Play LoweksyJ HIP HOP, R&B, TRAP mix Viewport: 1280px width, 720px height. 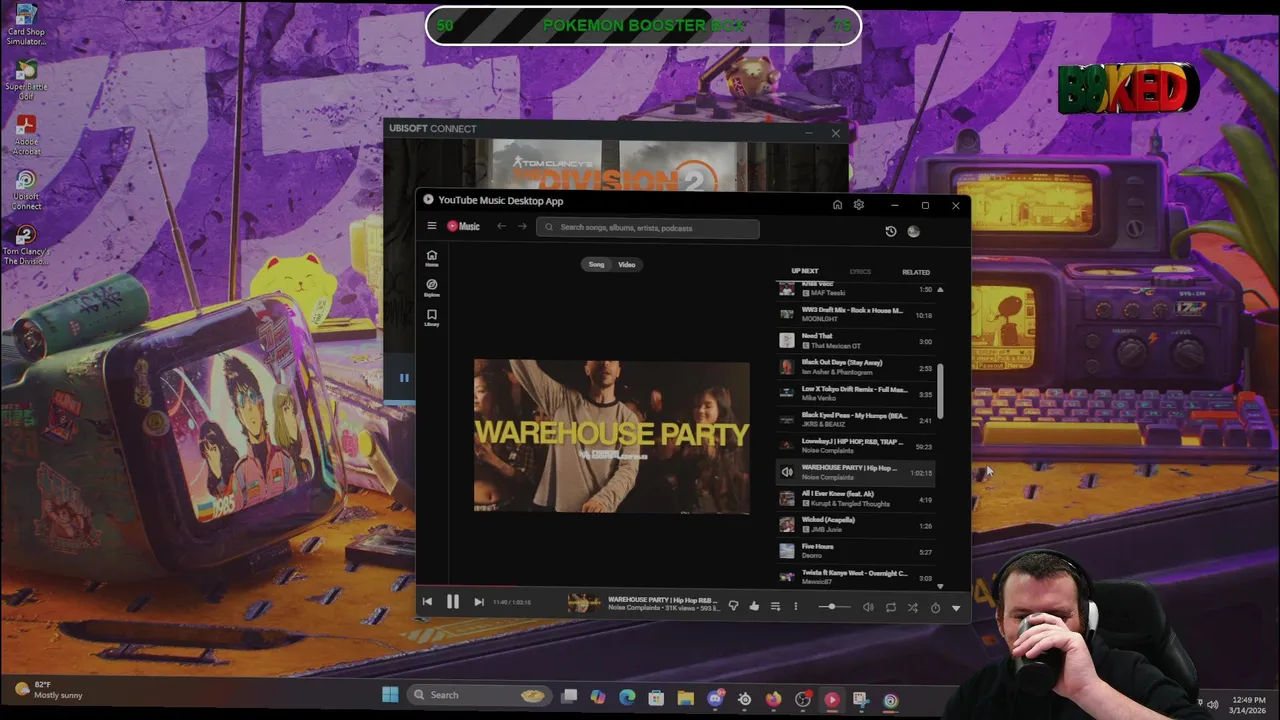coord(855,446)
